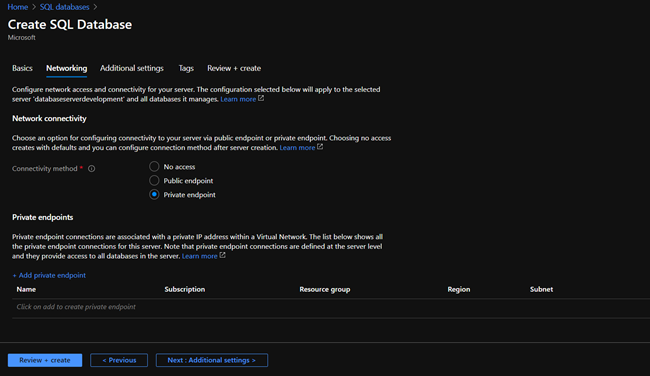Navigate to SQL databases breadcrumb
The width and height of the screenshot is (650, 376).
pyautogui.click(x=65, y=7)
